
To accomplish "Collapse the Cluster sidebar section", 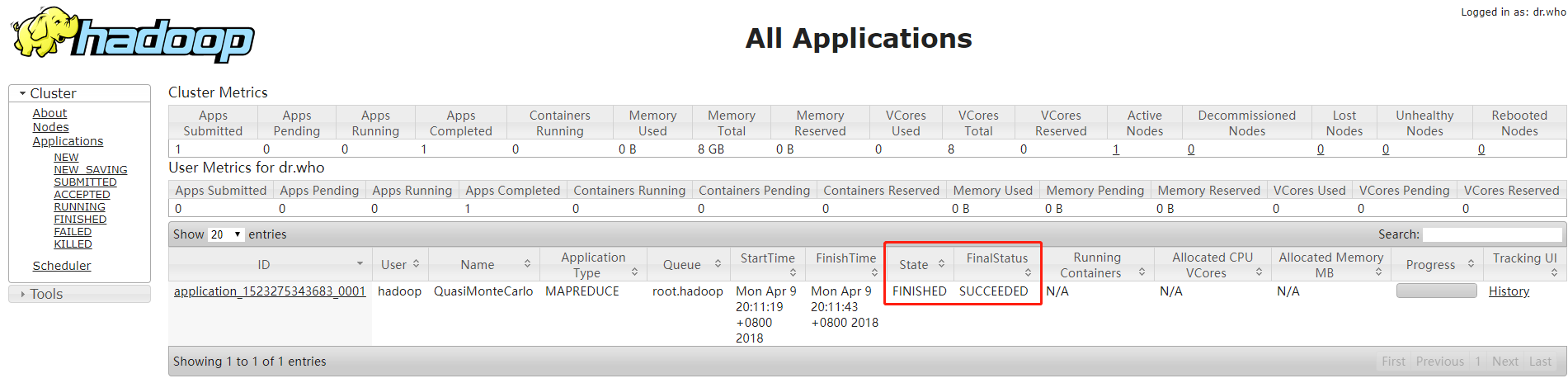I will [53, 93].
